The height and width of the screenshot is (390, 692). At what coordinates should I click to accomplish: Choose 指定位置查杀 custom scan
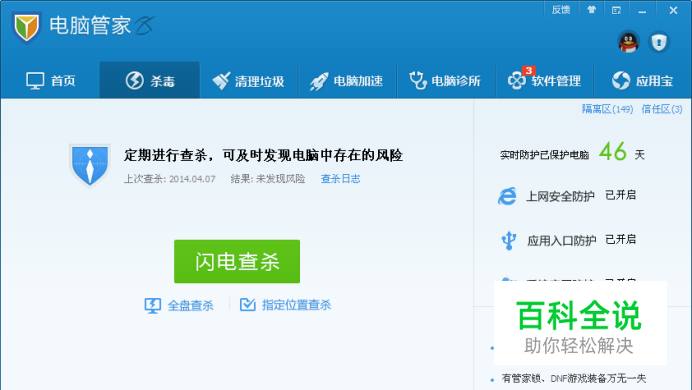[x=286, y=305]
